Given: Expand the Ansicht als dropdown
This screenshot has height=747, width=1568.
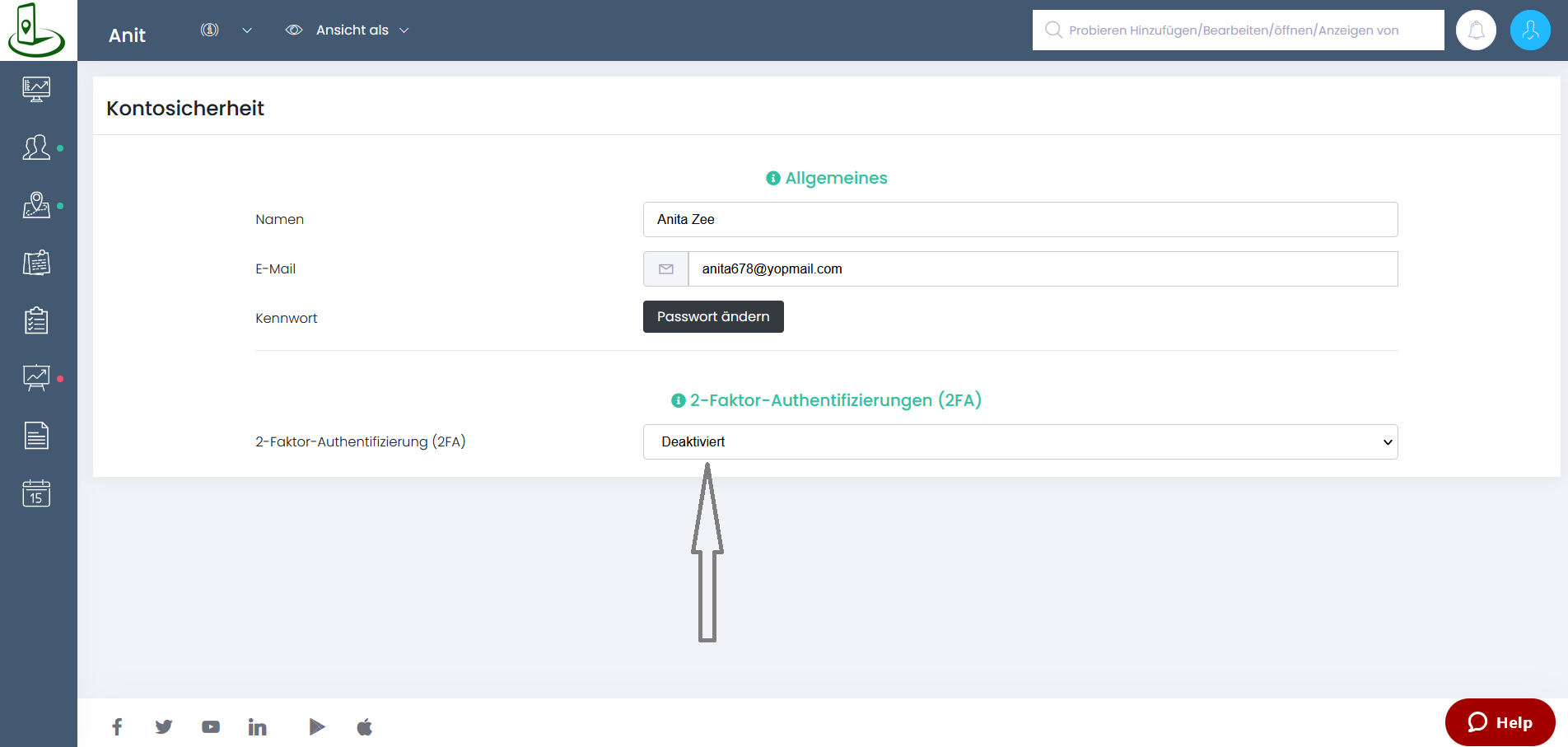Looking at the screenshot, I should [348, 30].
